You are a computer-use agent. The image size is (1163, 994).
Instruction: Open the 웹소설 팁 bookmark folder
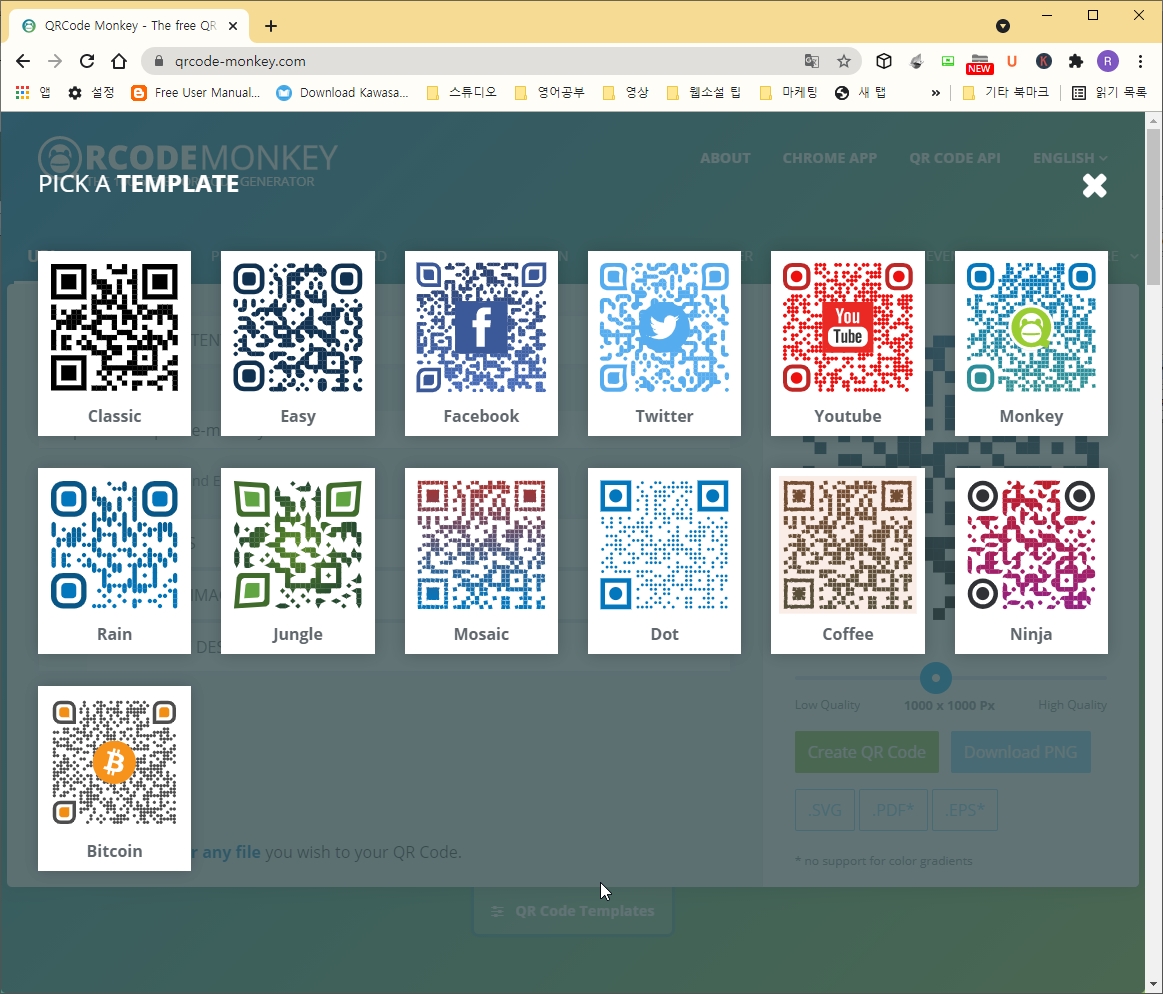704,93
